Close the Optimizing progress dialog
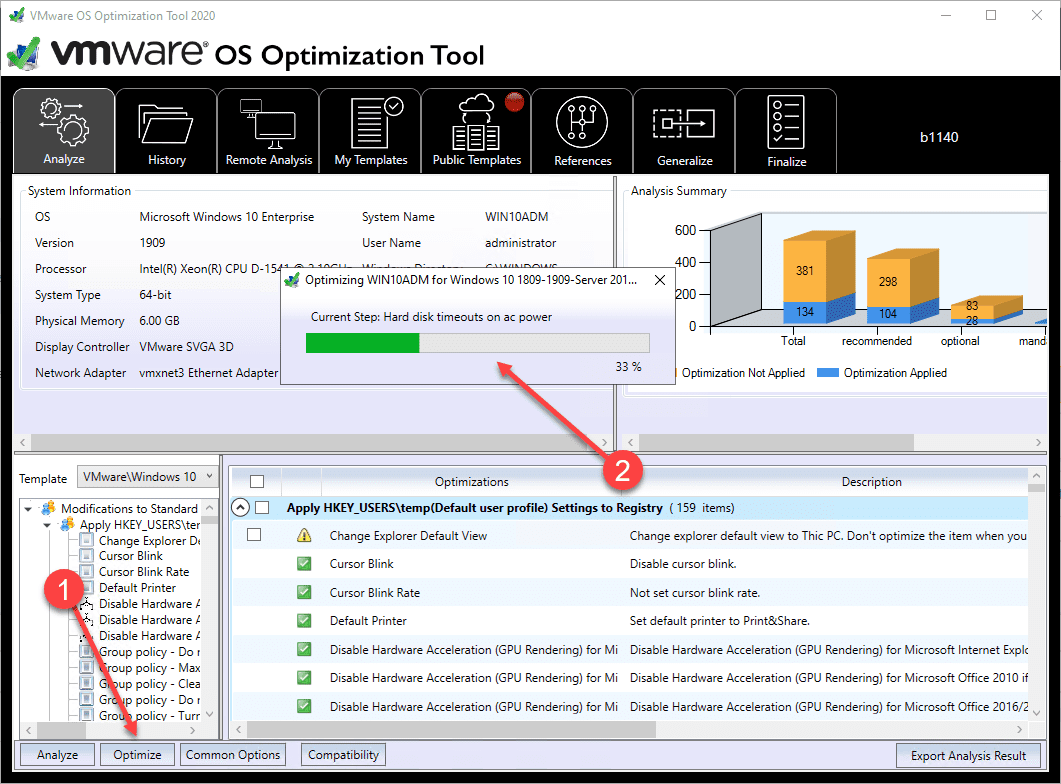 pos(660,280)
